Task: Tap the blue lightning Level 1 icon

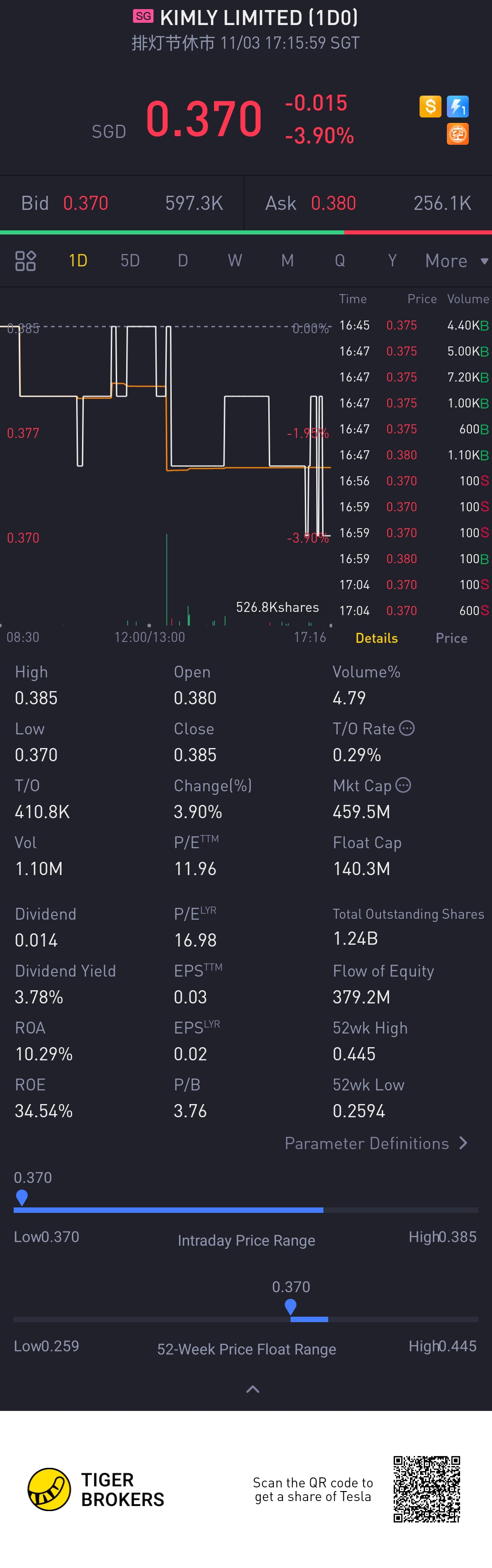Action: coord(457,107)
